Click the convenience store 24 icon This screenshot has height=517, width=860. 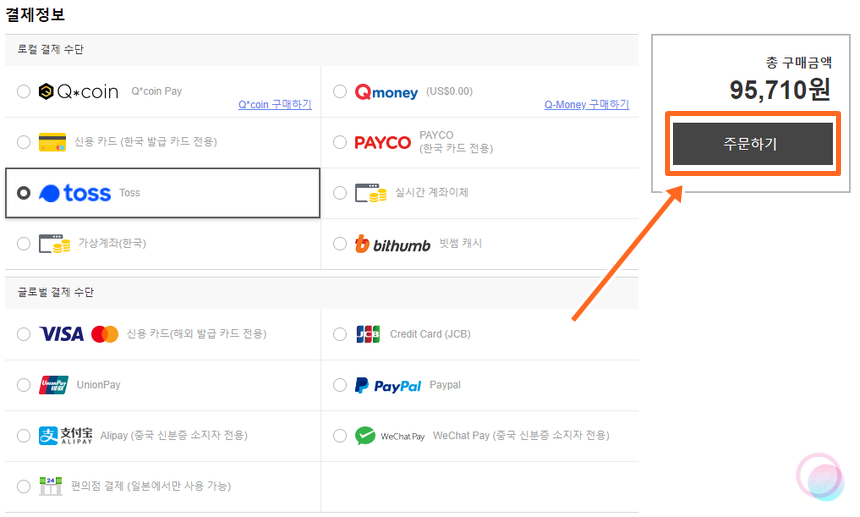click(50, 486)
